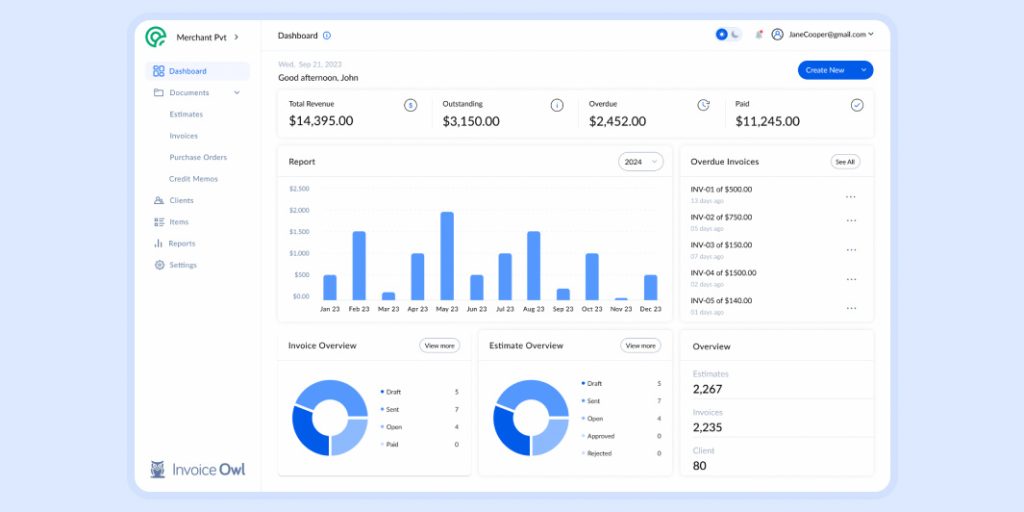Click the info icon on Outstanding card

coord(557,105)
